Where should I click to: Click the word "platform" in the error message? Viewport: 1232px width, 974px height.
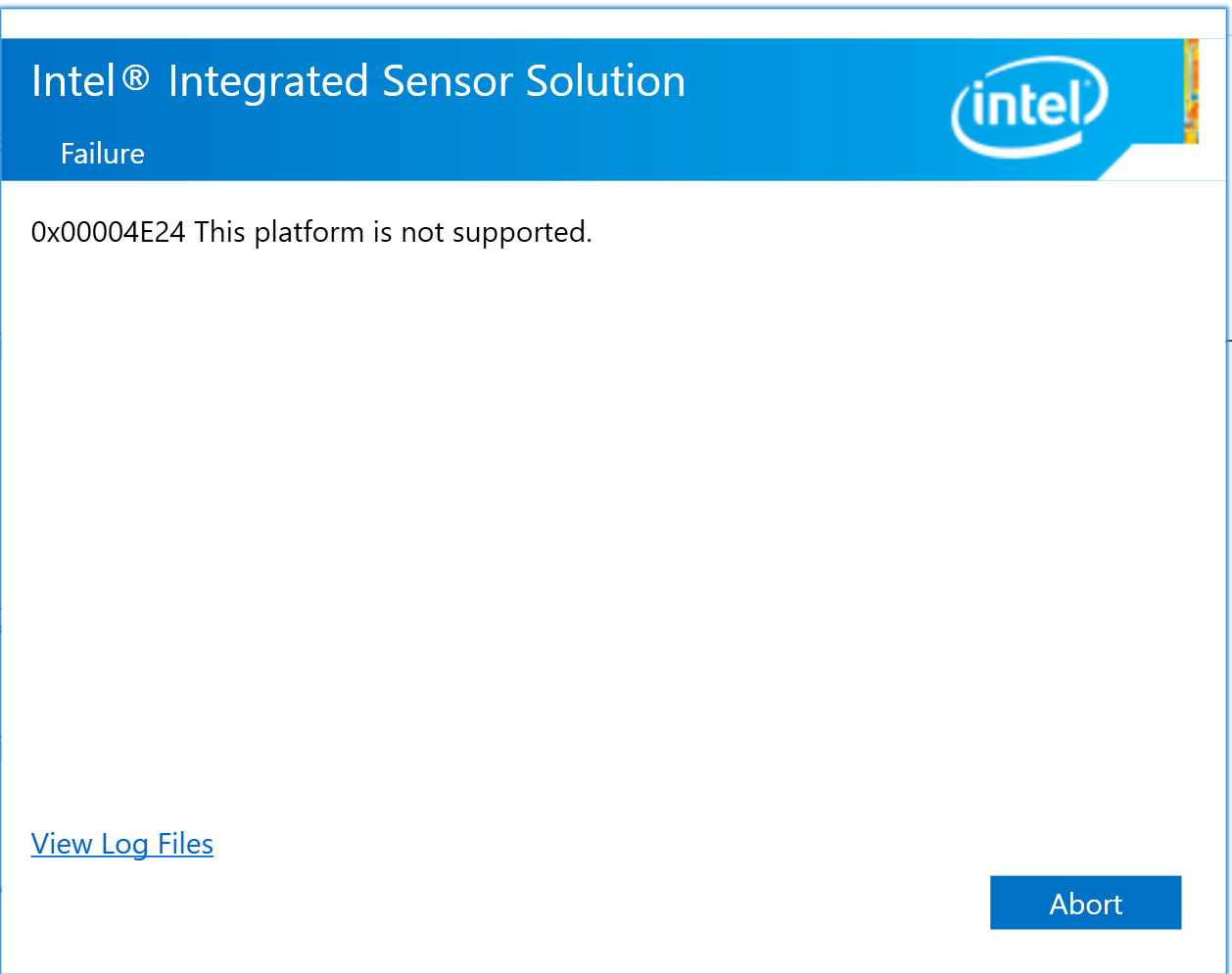tap(308, 233)
